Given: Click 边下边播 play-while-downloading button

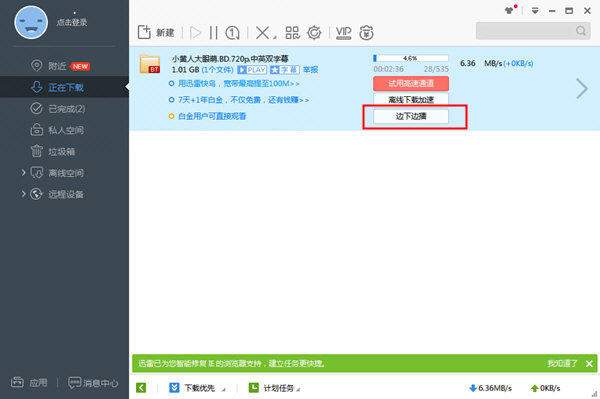Looking at the screenshot, I should [x=411, y=116].
